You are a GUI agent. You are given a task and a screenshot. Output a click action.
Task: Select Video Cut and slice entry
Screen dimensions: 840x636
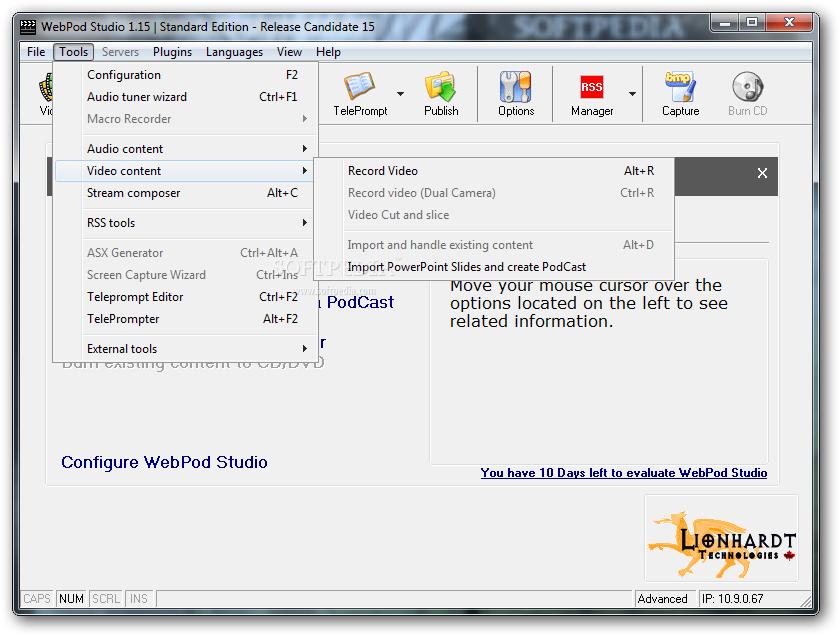tap(493, 215)
